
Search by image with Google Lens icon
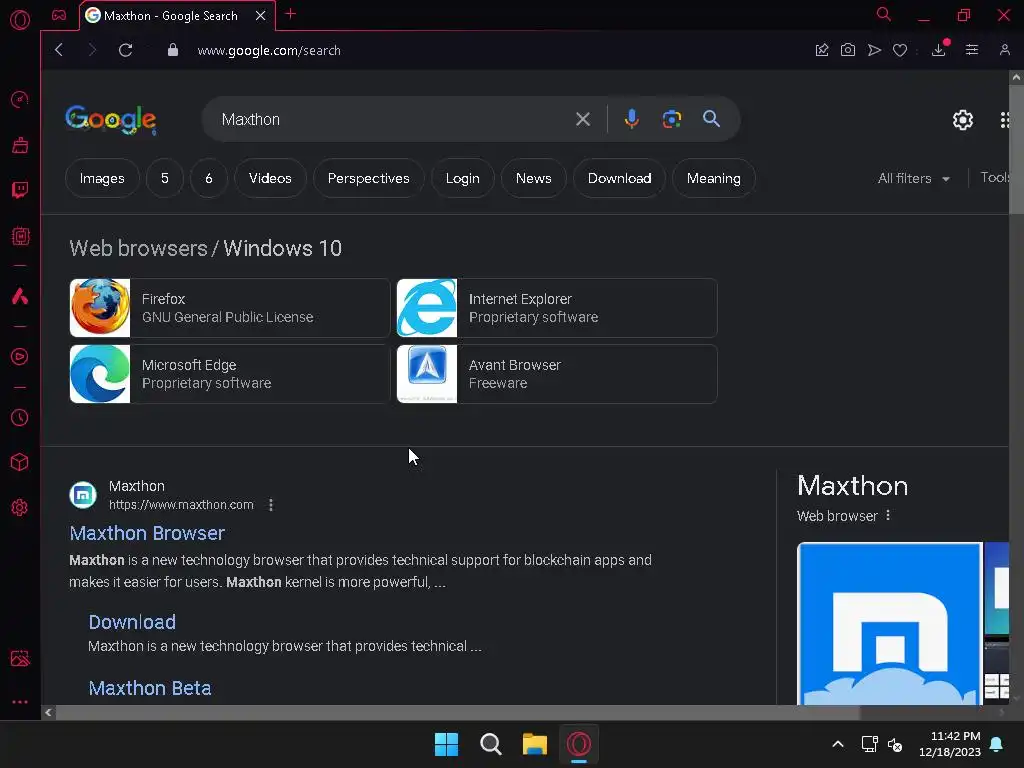point(671,119)
